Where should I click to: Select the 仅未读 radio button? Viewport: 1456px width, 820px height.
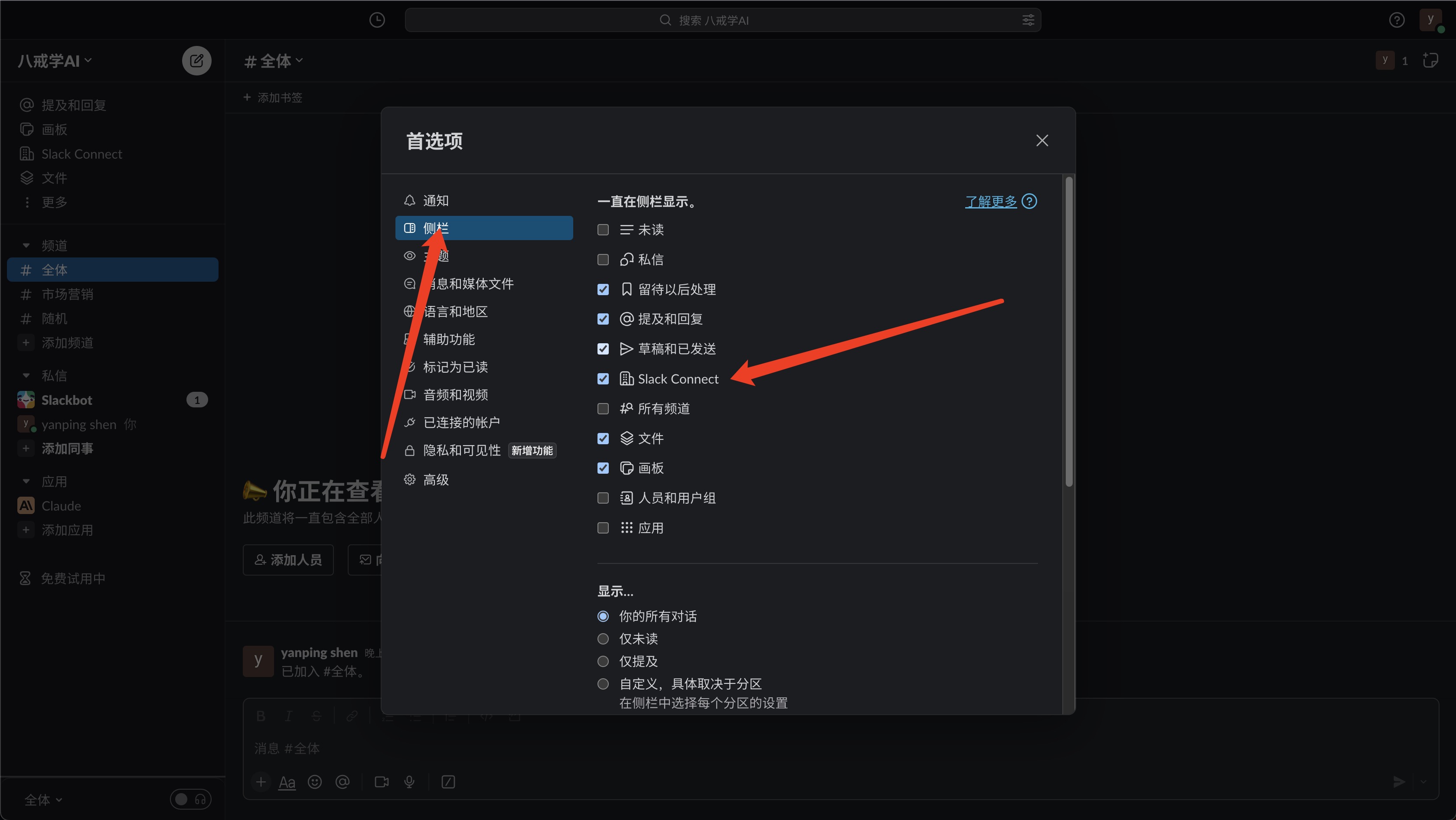pyautogui.click(x=603, y=638)
